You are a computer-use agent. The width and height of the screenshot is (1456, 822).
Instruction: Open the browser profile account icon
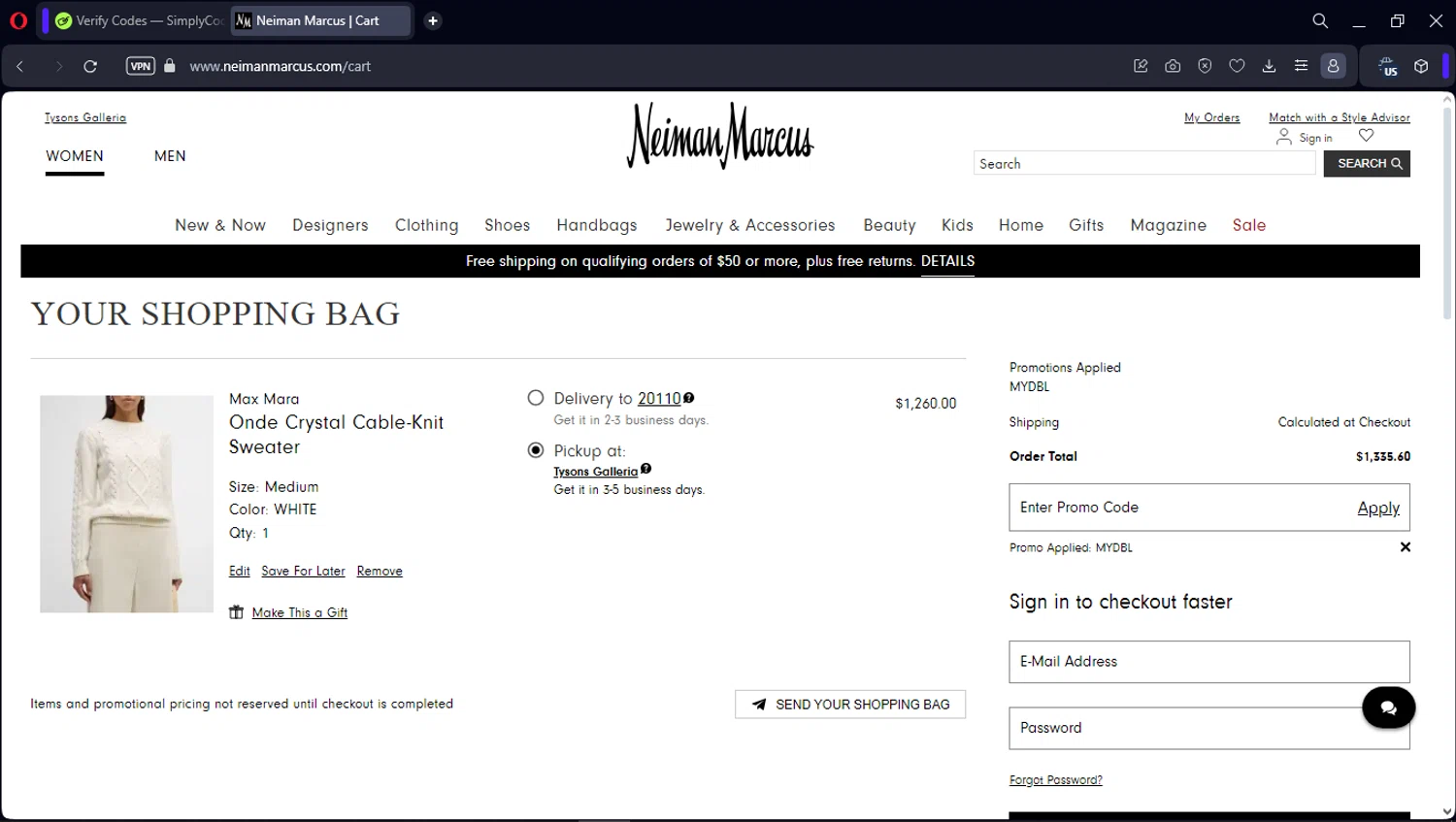[1333, 66]
